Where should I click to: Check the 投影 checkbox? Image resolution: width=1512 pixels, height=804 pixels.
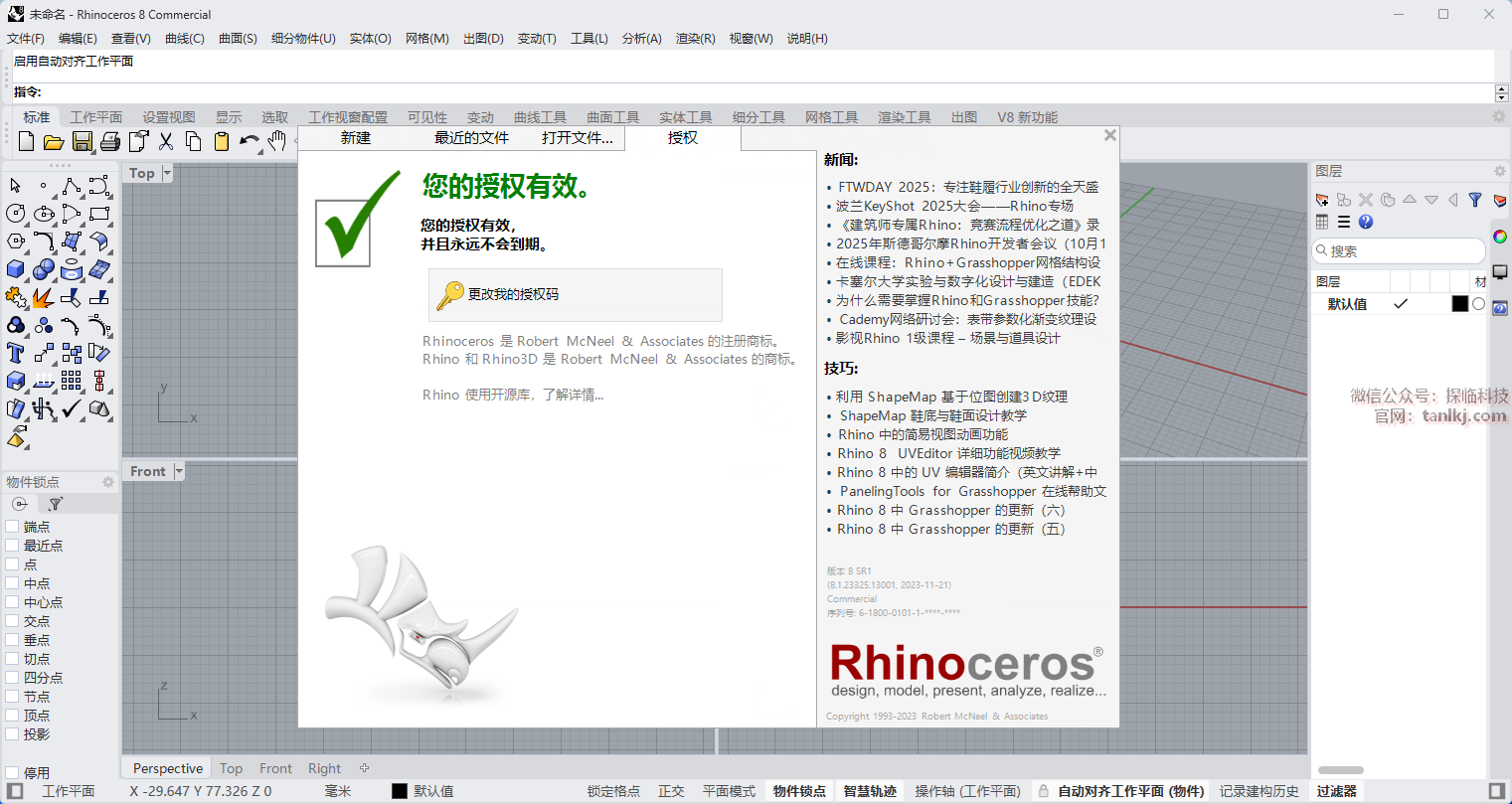coord(12,734)
